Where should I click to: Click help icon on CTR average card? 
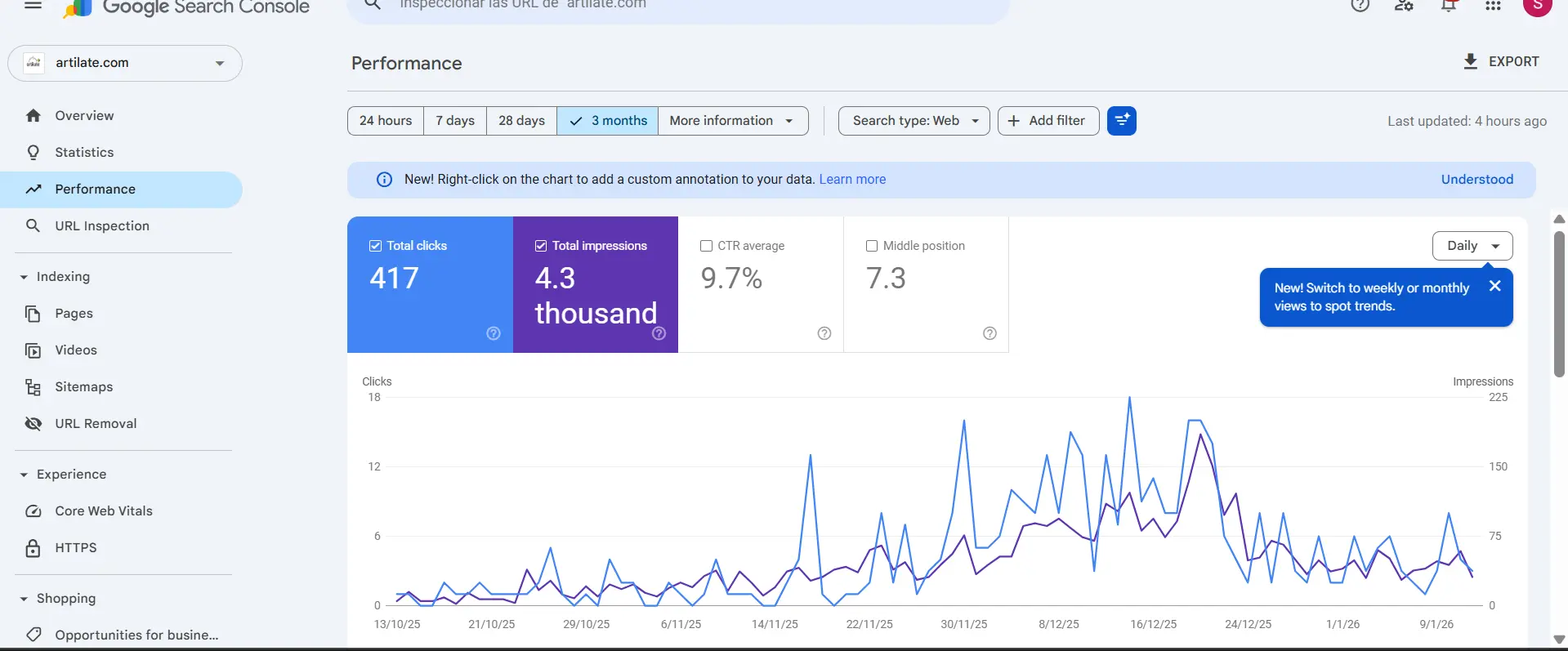[824, 333]
